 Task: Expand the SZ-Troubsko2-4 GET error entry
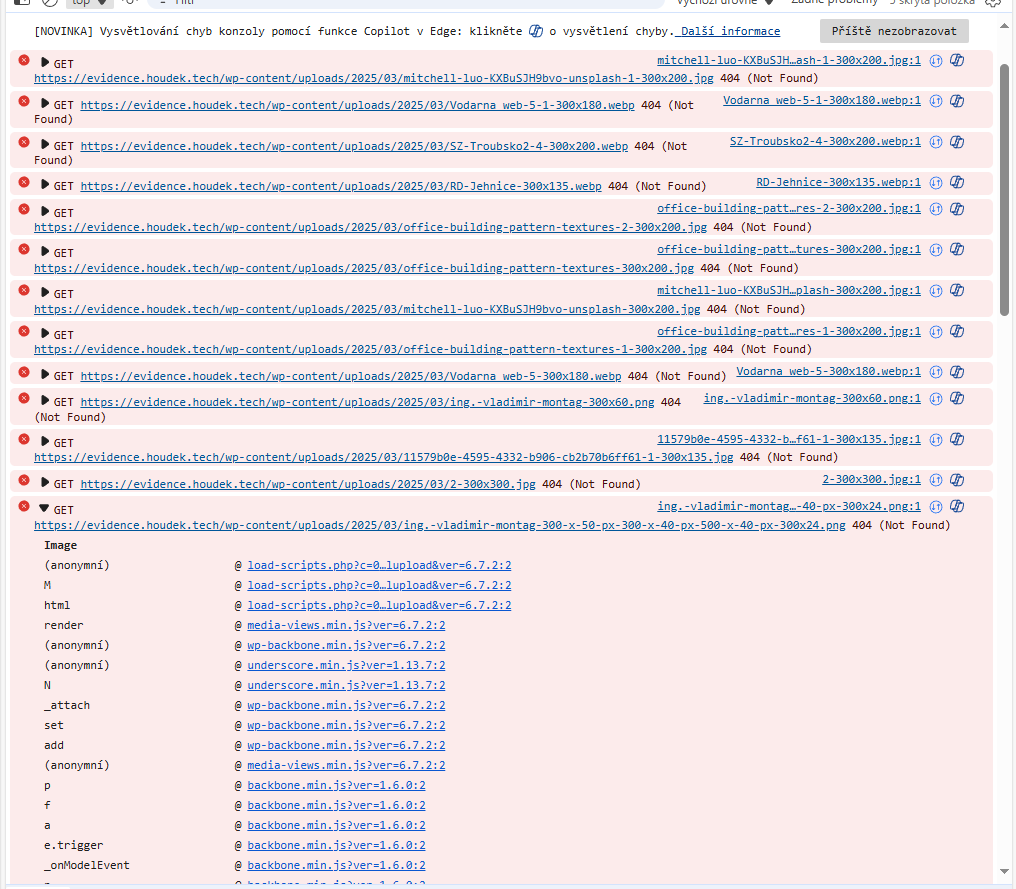tap(45, 145)
